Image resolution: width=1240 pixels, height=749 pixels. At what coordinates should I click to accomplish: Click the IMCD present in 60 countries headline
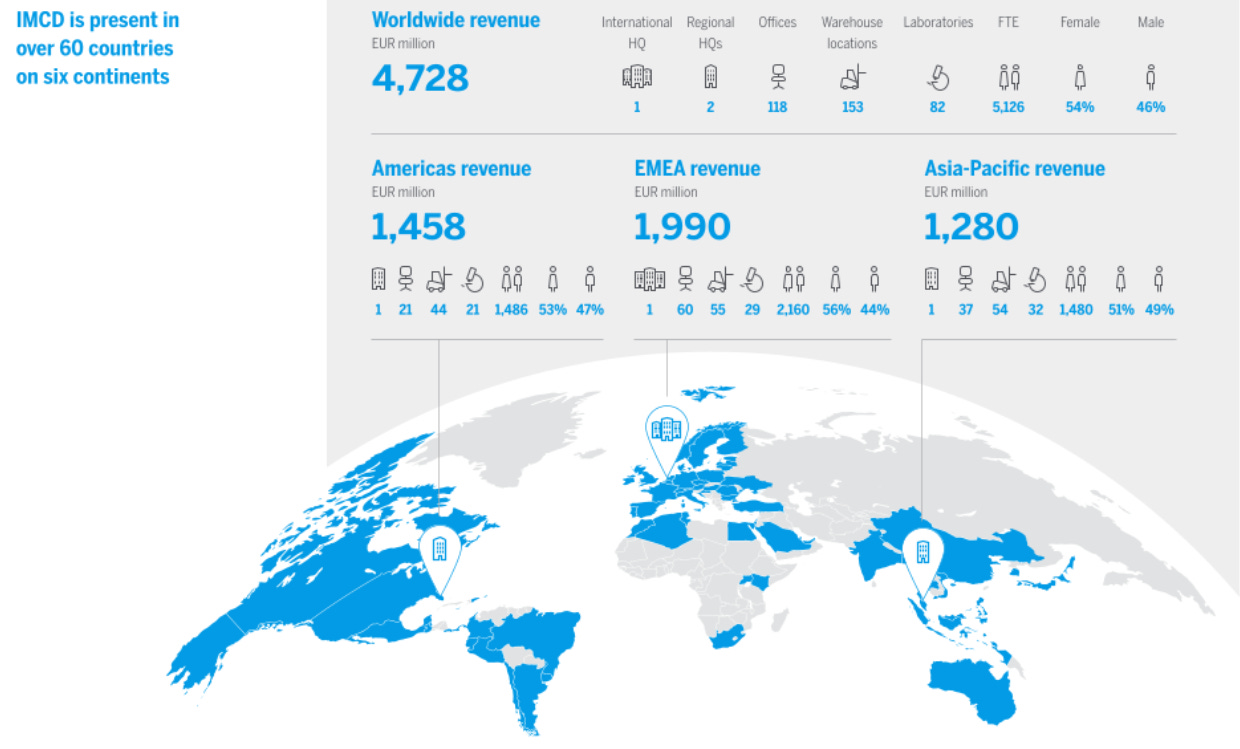pyautogui.click(x=97, y=48)
